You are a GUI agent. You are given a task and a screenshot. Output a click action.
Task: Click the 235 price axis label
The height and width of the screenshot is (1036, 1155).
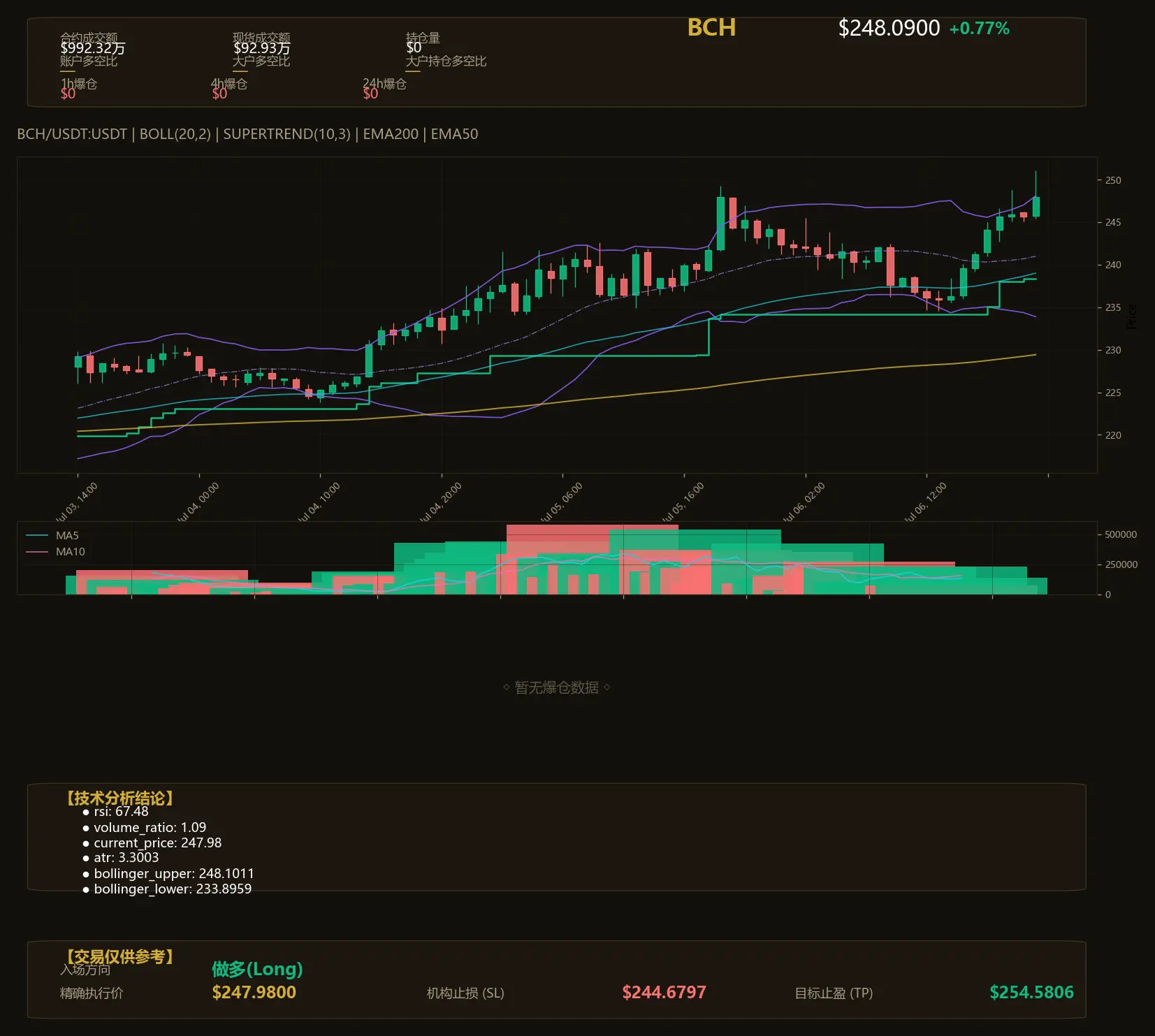pos(1113,307)
